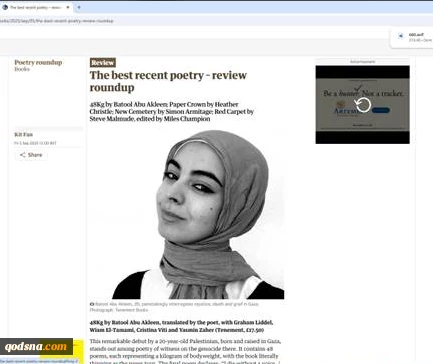This screenshot has height=364, width=433.
Task: Click the portrait photo of Batool Abu Akleen
Action: pyautogui.click(x=198, y=214)
